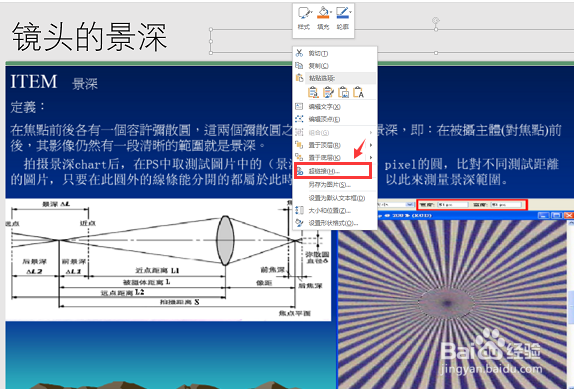The width and height of the screenshot is (574, 389).
Task: Click the 定義： label on slide
Action: (x=28, y=107)
